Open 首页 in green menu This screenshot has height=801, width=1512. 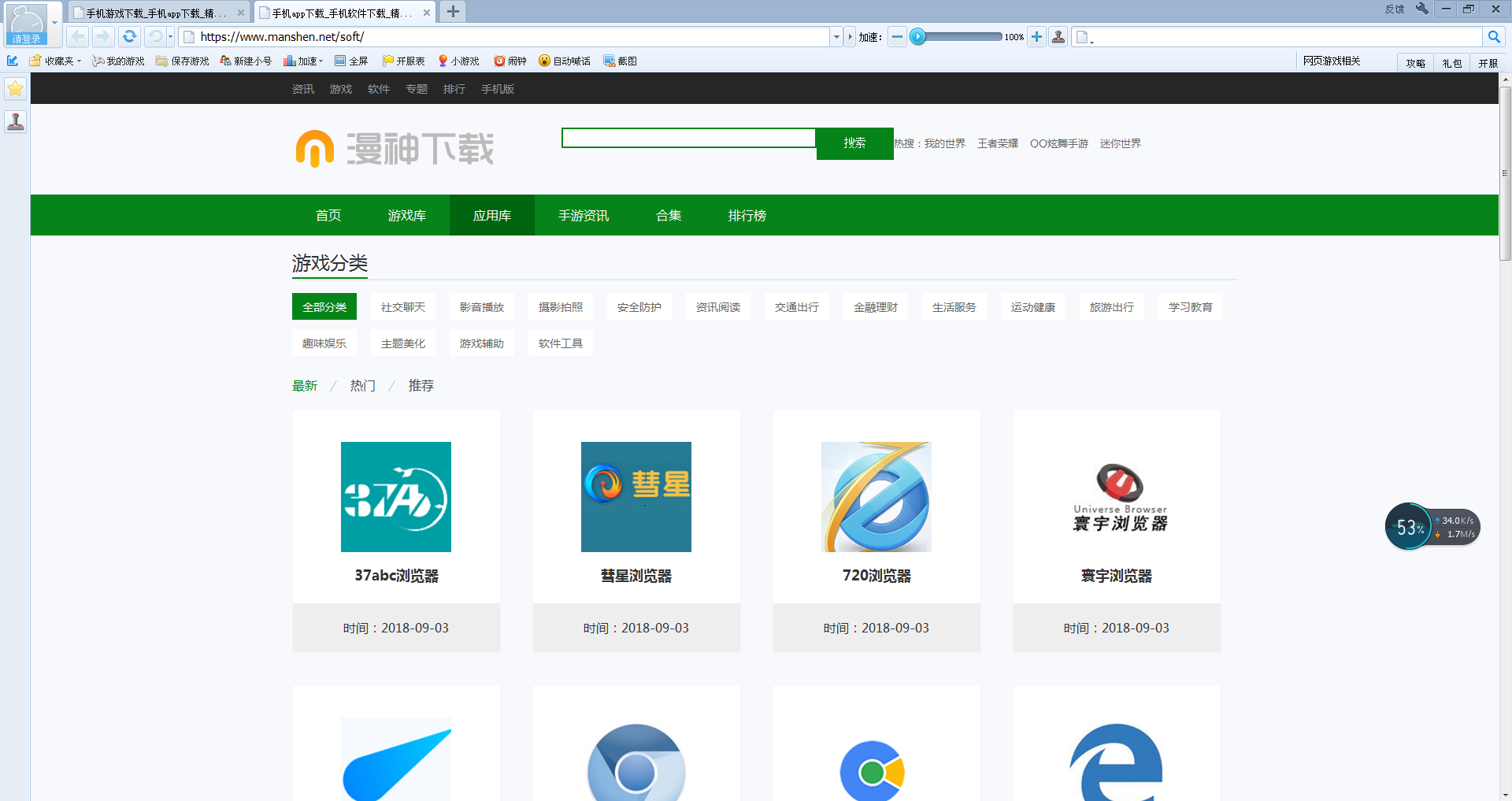328,215
